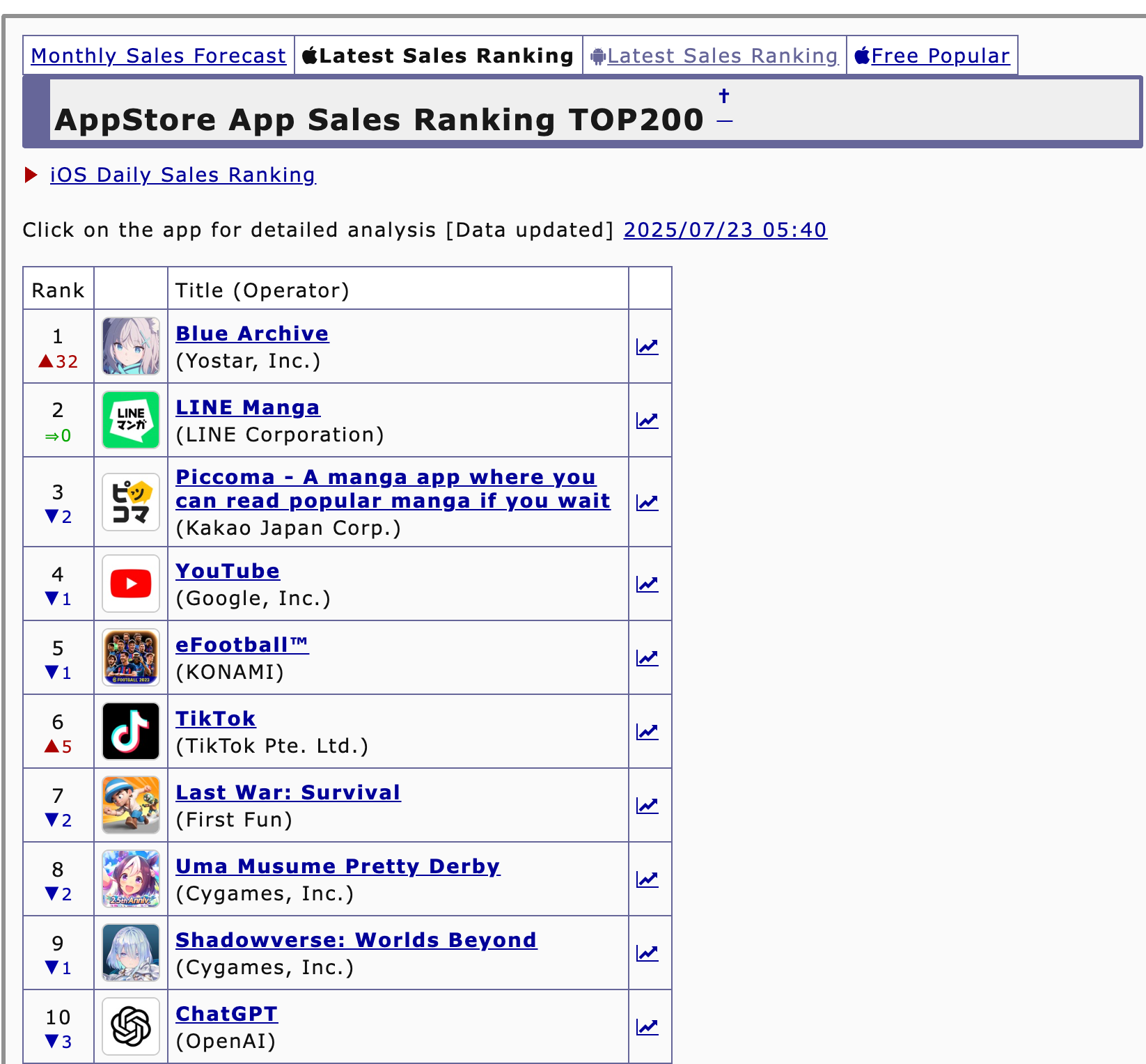Open the Last War: Survival chart icon

point(647,805)
